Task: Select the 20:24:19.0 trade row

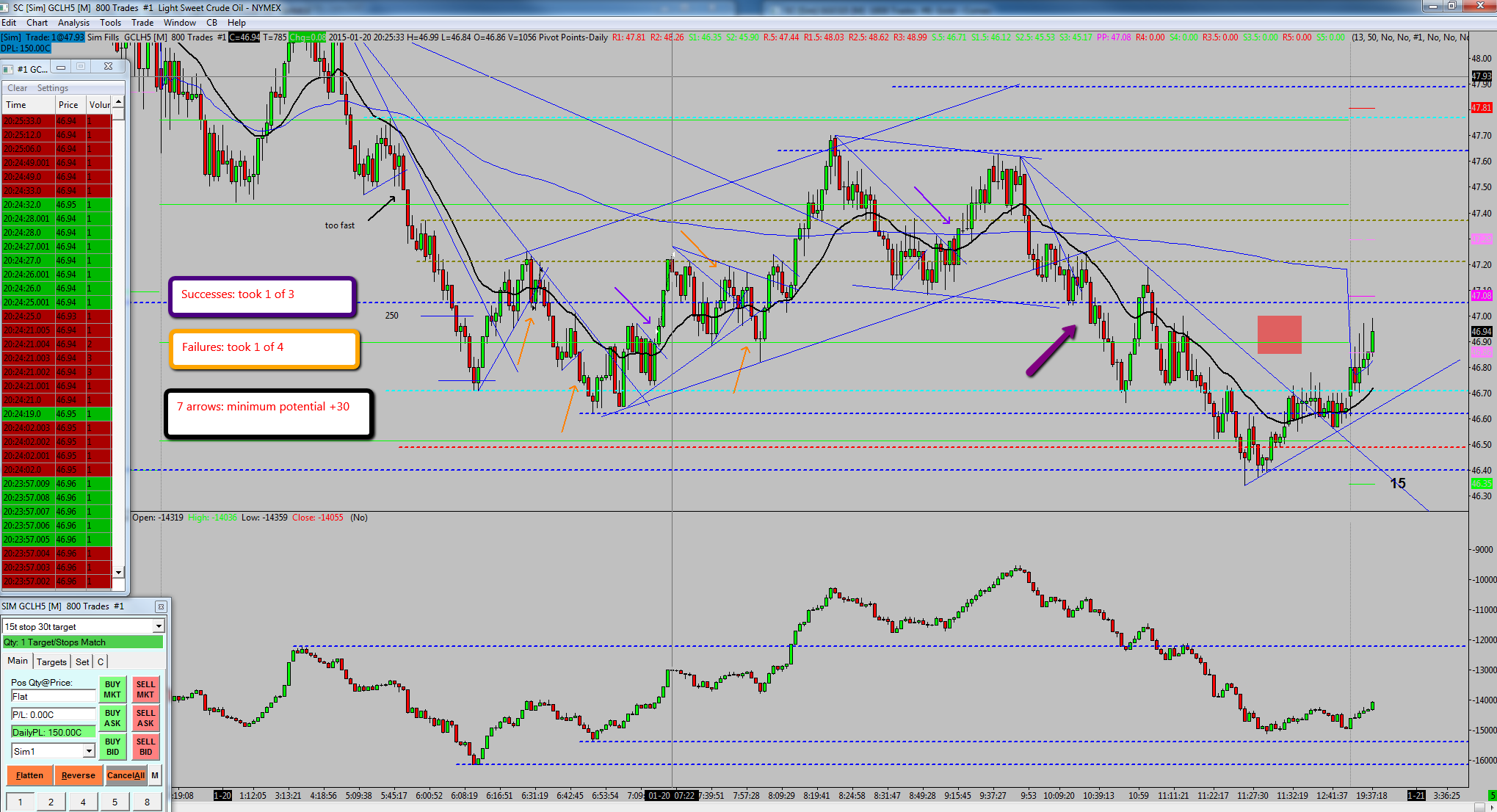Action: [x=57, y=414]
